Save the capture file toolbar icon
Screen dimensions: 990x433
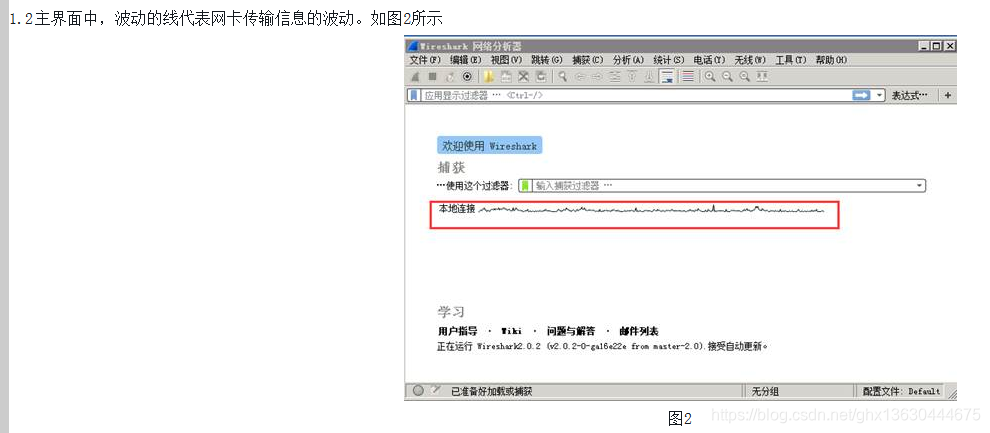tap(506, 76)
